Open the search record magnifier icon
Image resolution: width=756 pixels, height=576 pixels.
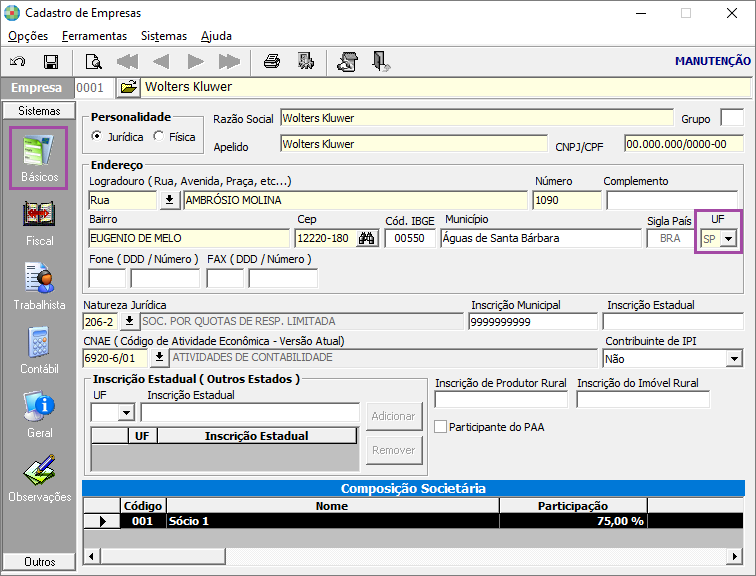[93, 62]
